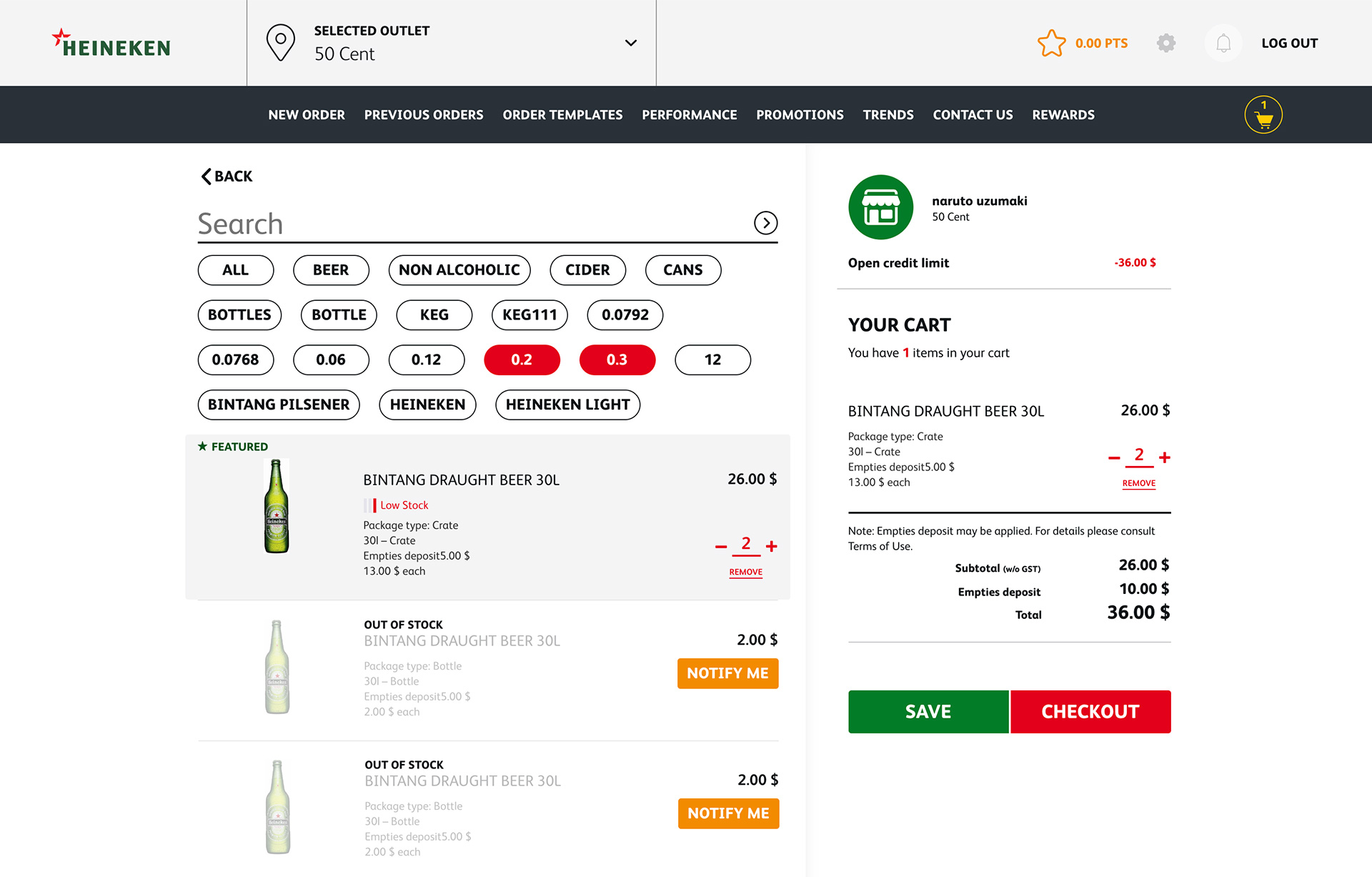The width and height of the screenshot is (1372, 877).
Task: Toggle the HEINEKEN LIGHT filter
Action: (x=568, y=405)
